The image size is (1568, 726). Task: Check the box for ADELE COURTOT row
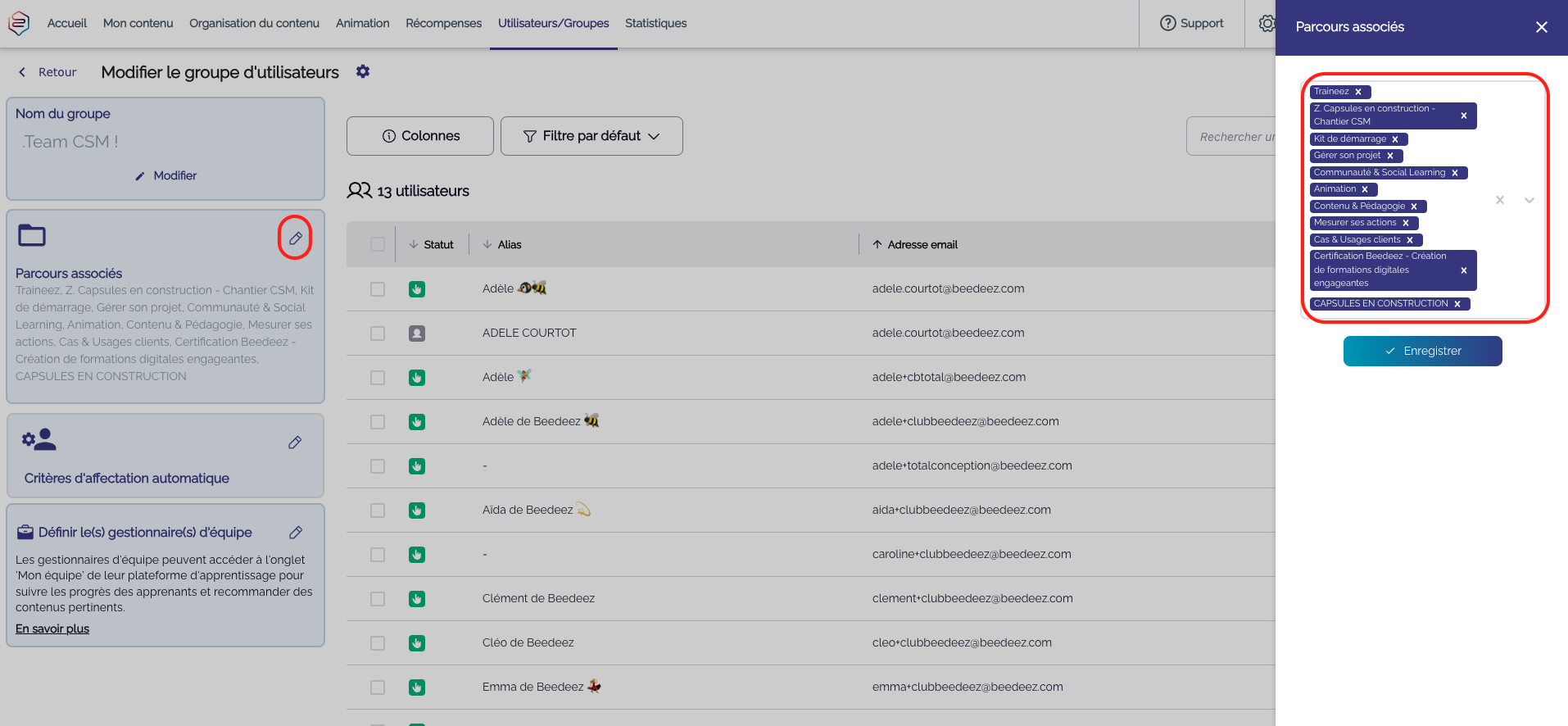(378, 334)
